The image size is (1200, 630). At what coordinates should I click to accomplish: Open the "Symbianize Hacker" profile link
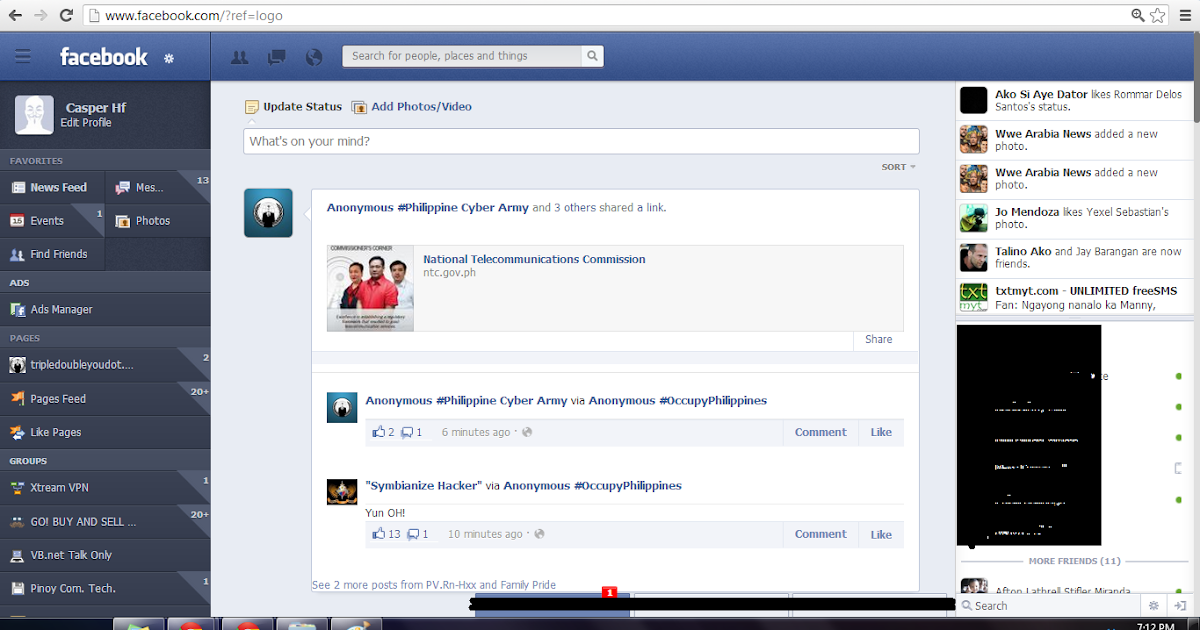pyautogui.click(x=424, y=485)
